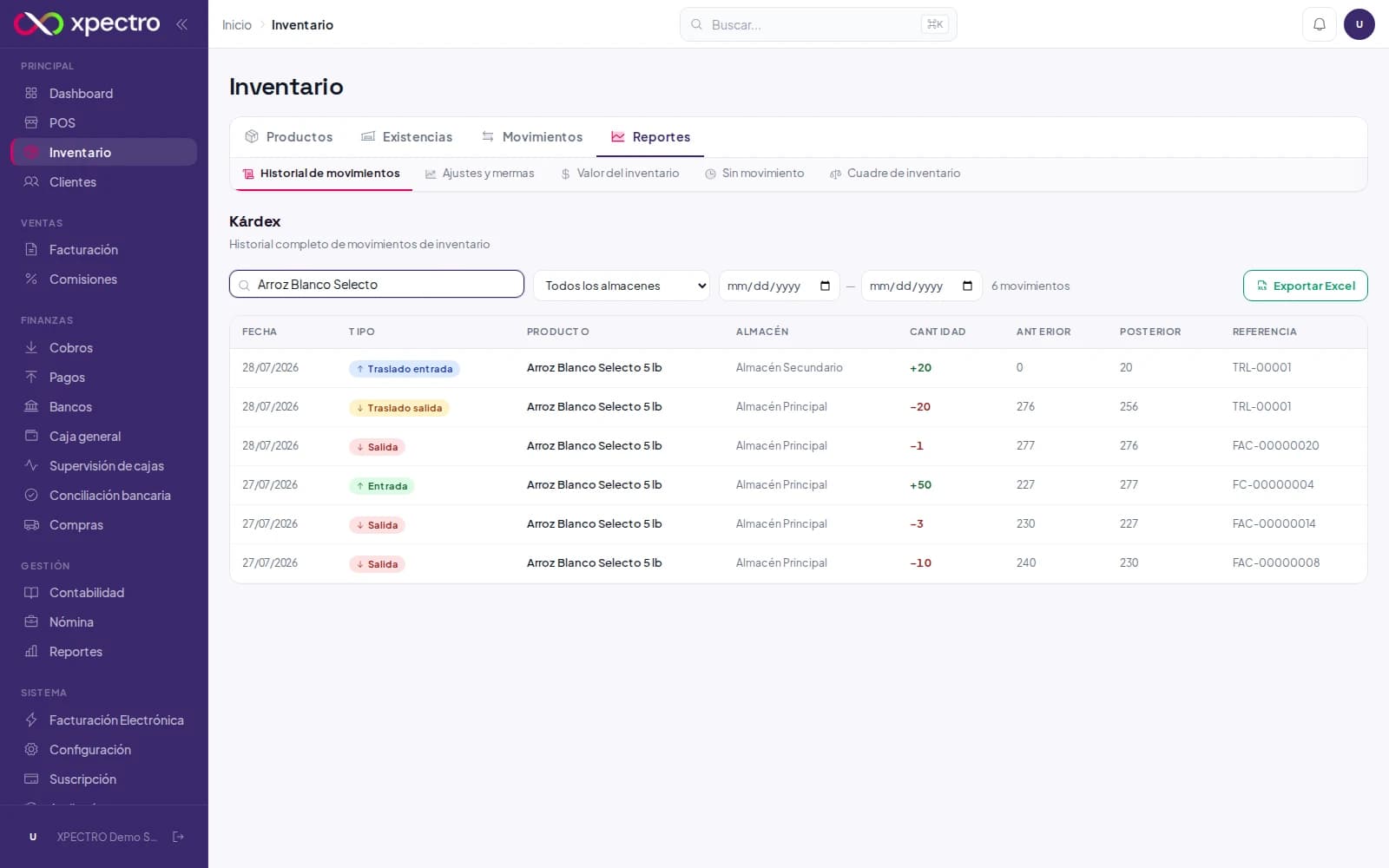Click the end date mm/dd/yyyy field
1389x868 pixels.
pyautogui.click(x=921, y=286)
